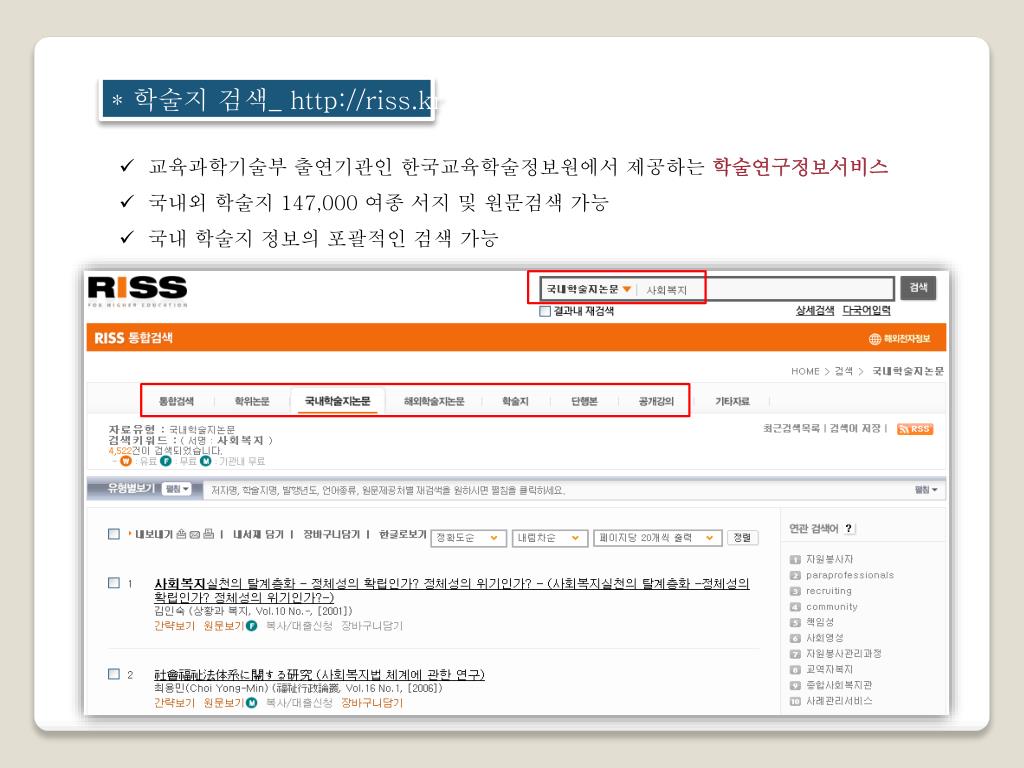This screenshot has width=1024, height=768.
Task: Click 내서재 담기 in the toolbar
Action: 258,534
